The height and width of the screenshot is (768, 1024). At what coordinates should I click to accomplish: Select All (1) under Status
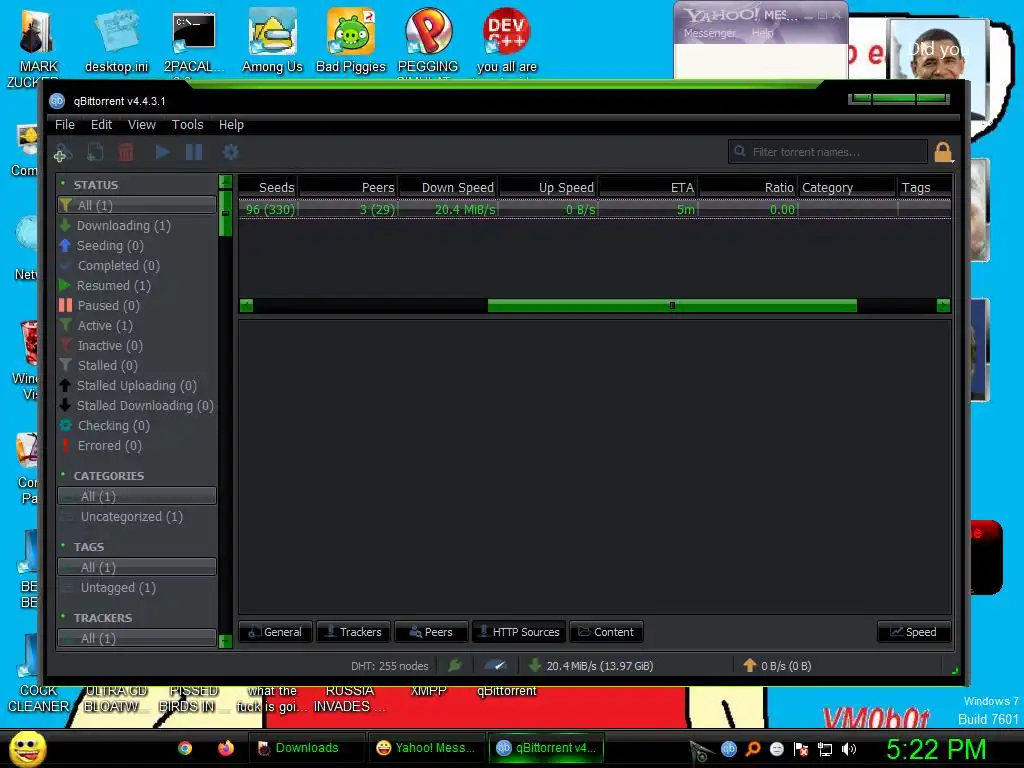136,205
